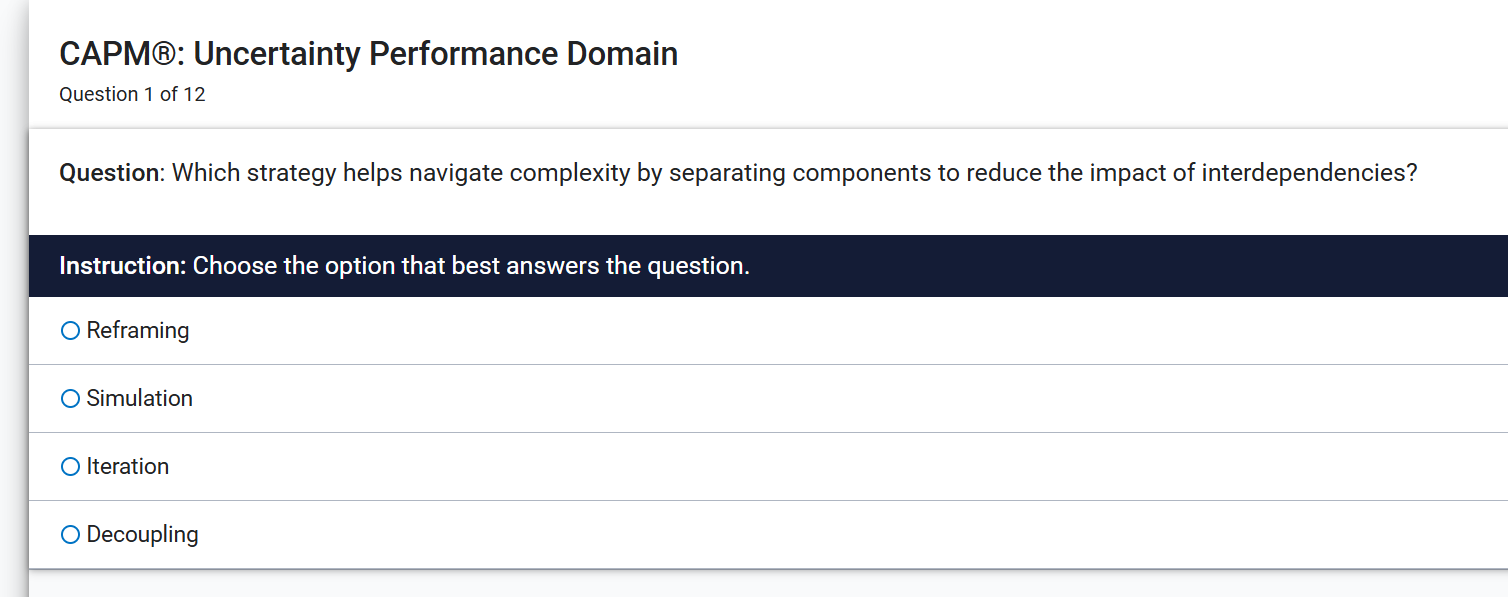Click the bold Instruction label
This screenshot has width=1508, height=597.
click(122, 267)
